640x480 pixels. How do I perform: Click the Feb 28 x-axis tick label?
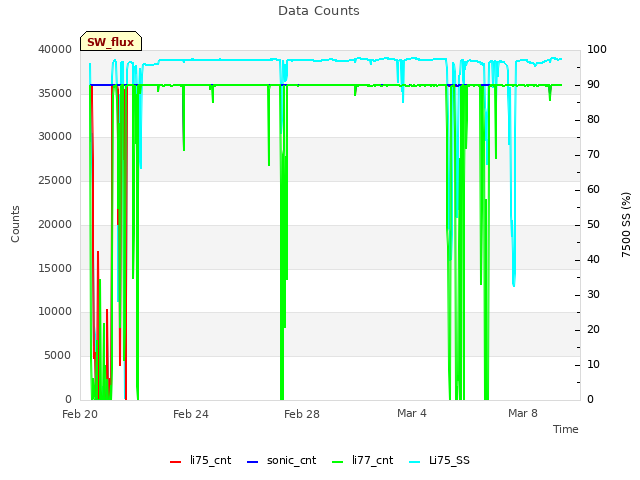[302, 414]
